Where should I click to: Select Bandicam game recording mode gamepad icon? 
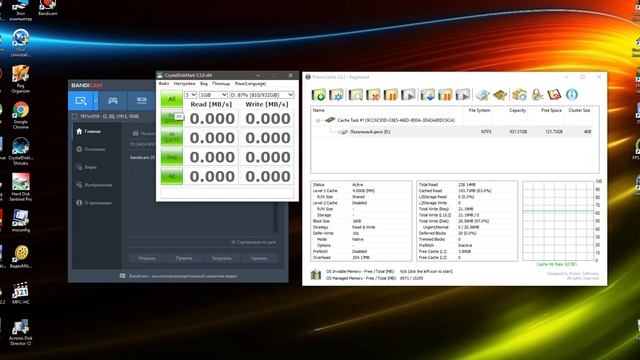click(113, 100)
